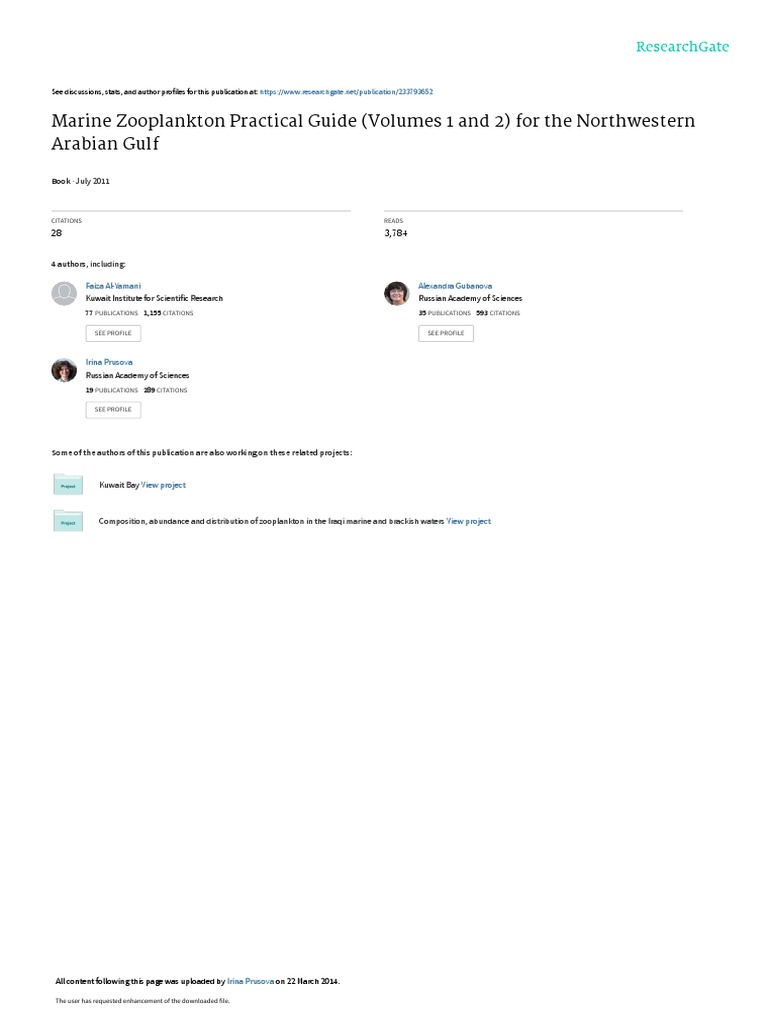The height and width of the screenshot is (1024, 768).
Task: Click the Kuwait Bay project folder icon
Action: click(x=68, y=485)
